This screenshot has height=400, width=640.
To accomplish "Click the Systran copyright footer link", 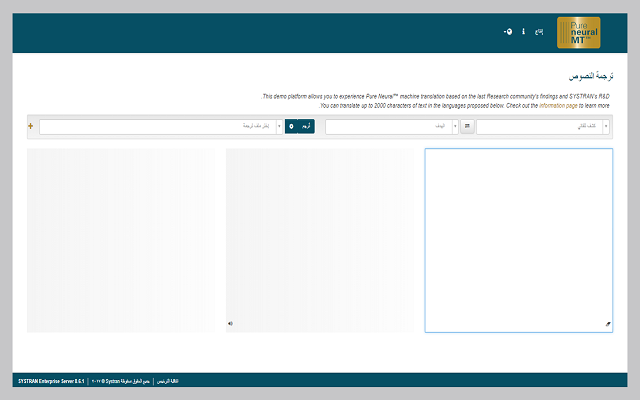I will pyautogui.click(x=121, y=381).
